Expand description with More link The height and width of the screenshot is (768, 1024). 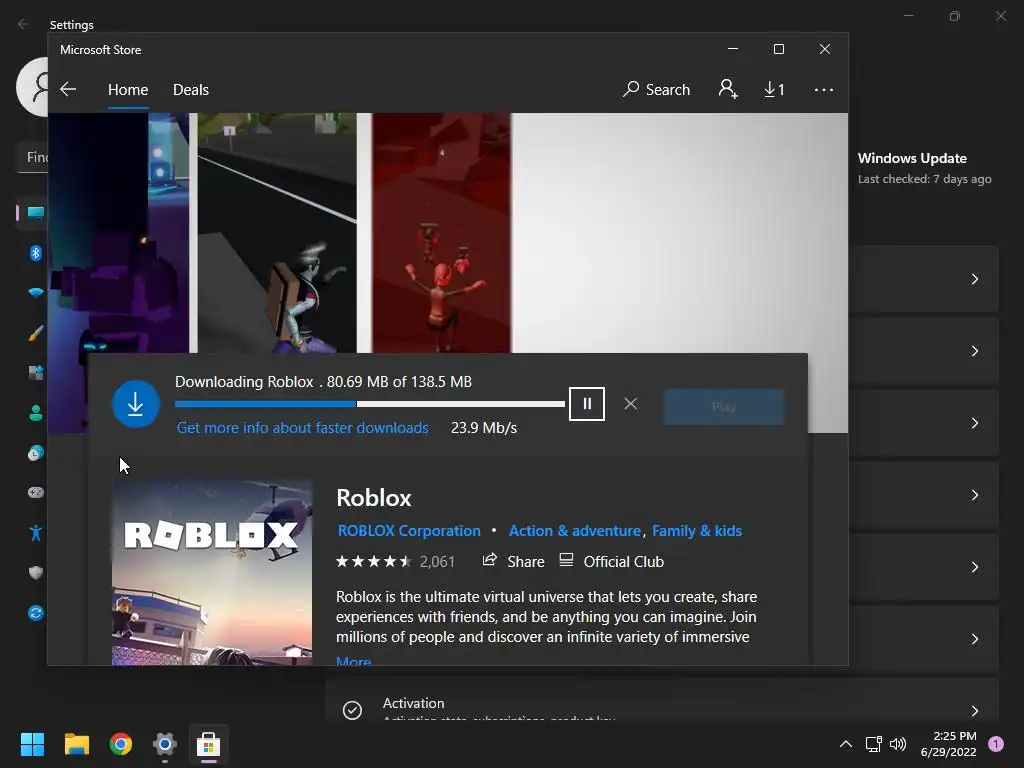353,661
